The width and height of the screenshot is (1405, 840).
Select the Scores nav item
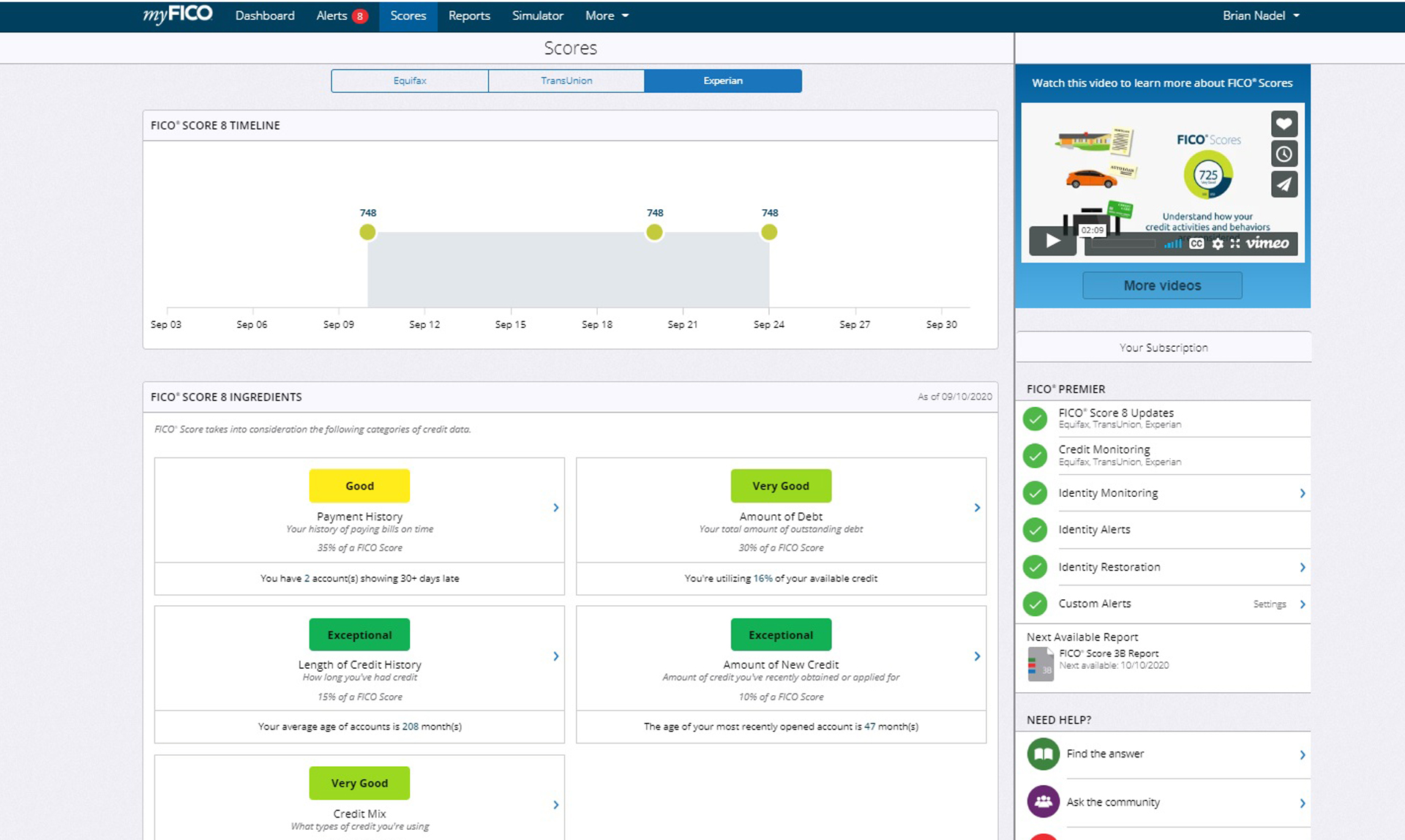pos(408,15)
